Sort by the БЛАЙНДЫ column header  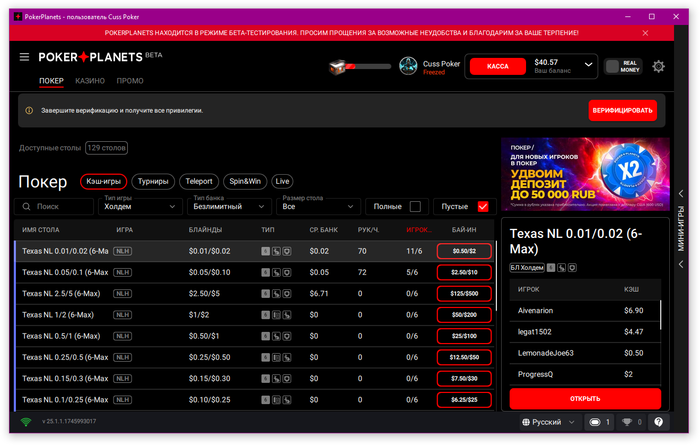point(205,230)
